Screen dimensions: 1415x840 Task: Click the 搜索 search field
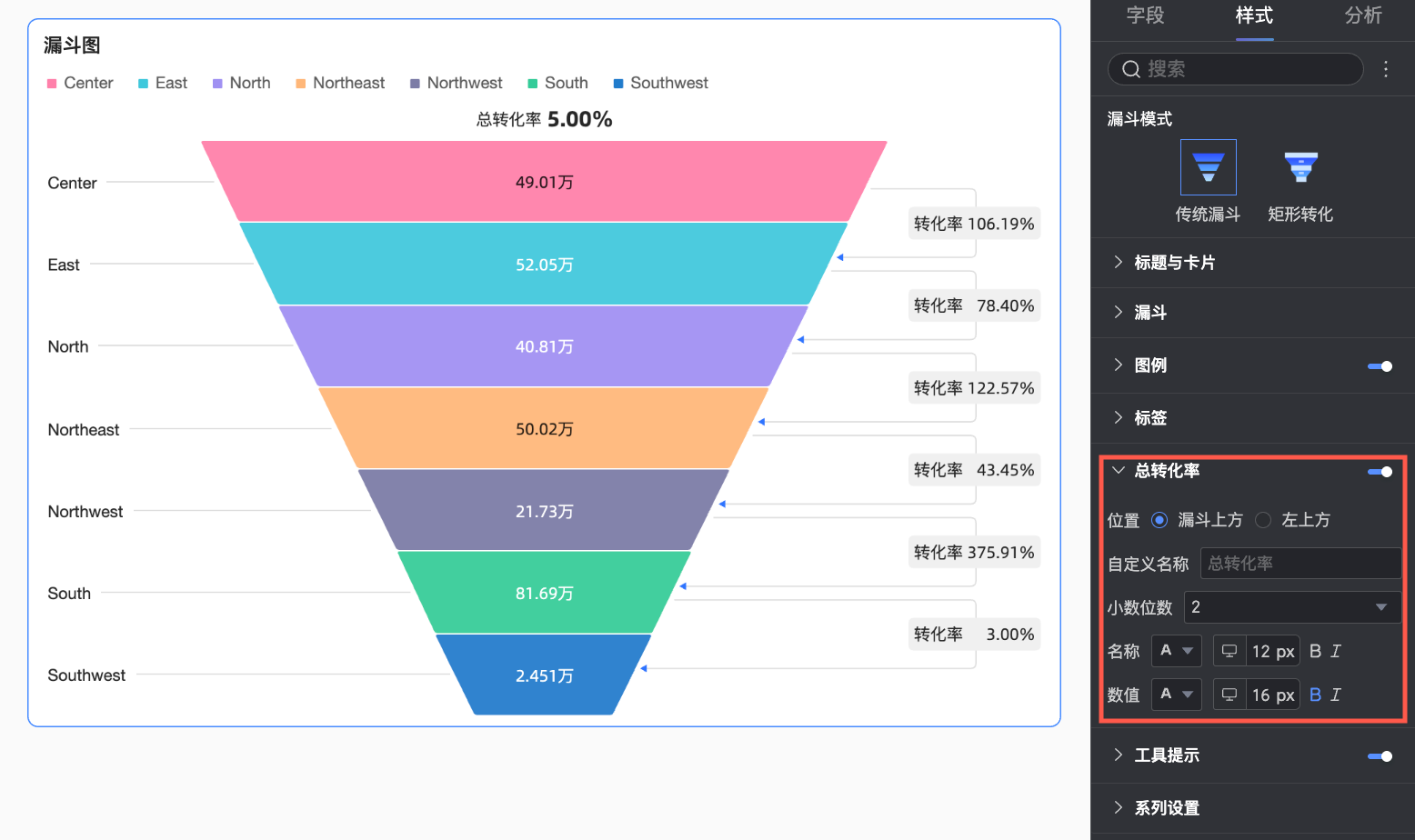point(1236,69)
